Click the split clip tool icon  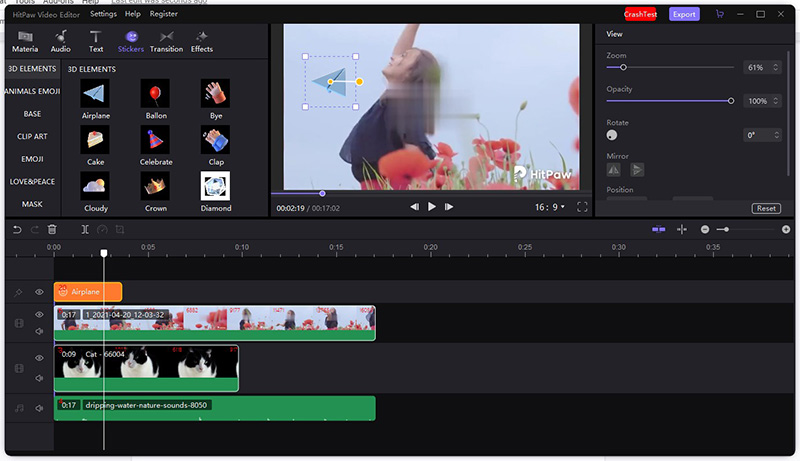tap(85, 230)
